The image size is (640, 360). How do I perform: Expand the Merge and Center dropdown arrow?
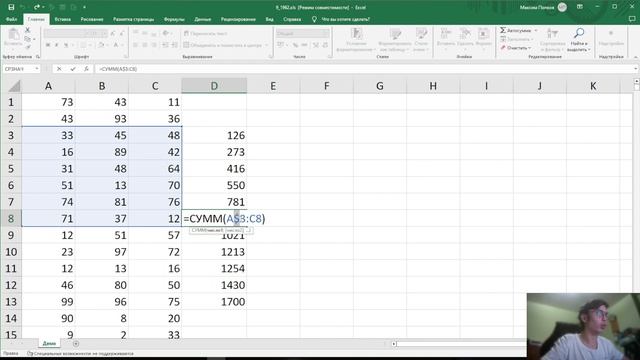point(267,45)
